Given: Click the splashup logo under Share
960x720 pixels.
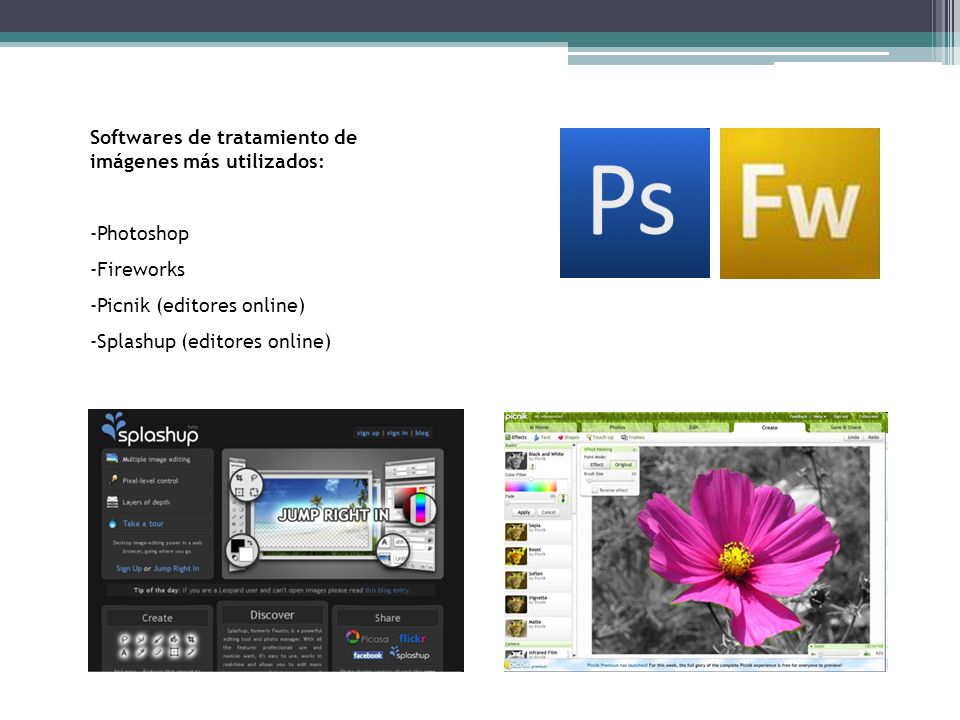Looking at the screenshot, I should click(410, 653).
